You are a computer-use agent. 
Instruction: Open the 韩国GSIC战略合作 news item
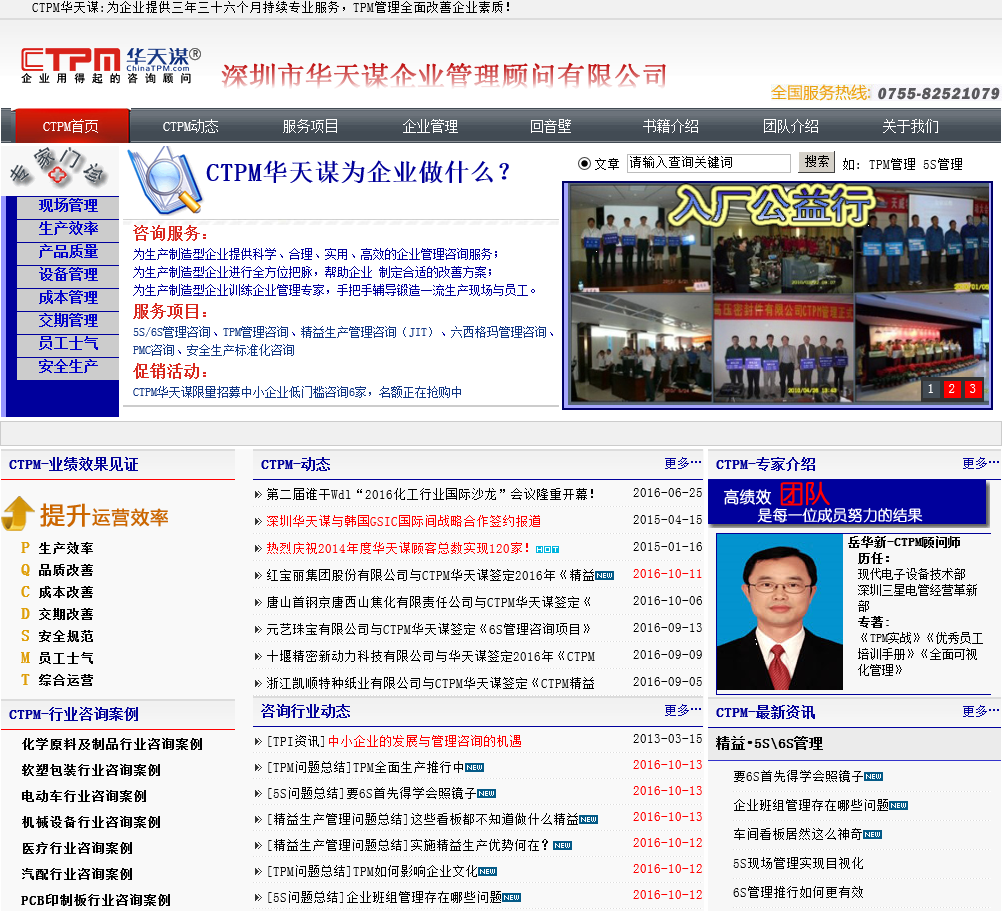click(x=404, y=521)
